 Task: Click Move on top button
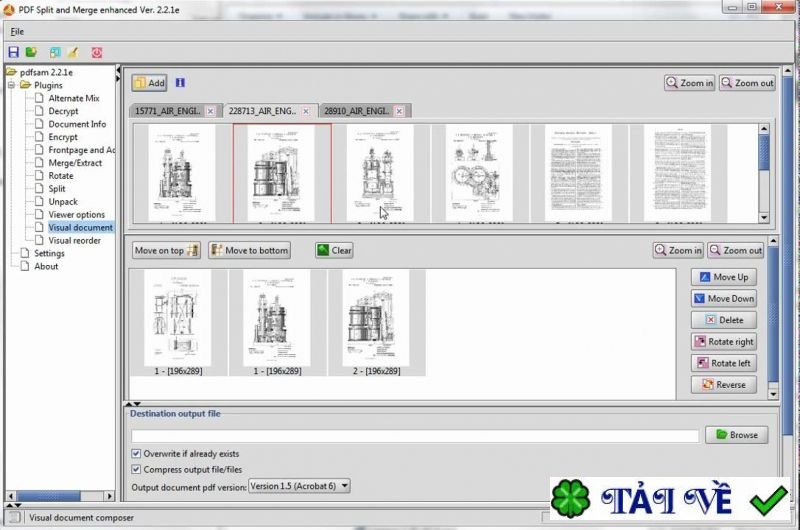pos(166,250)
